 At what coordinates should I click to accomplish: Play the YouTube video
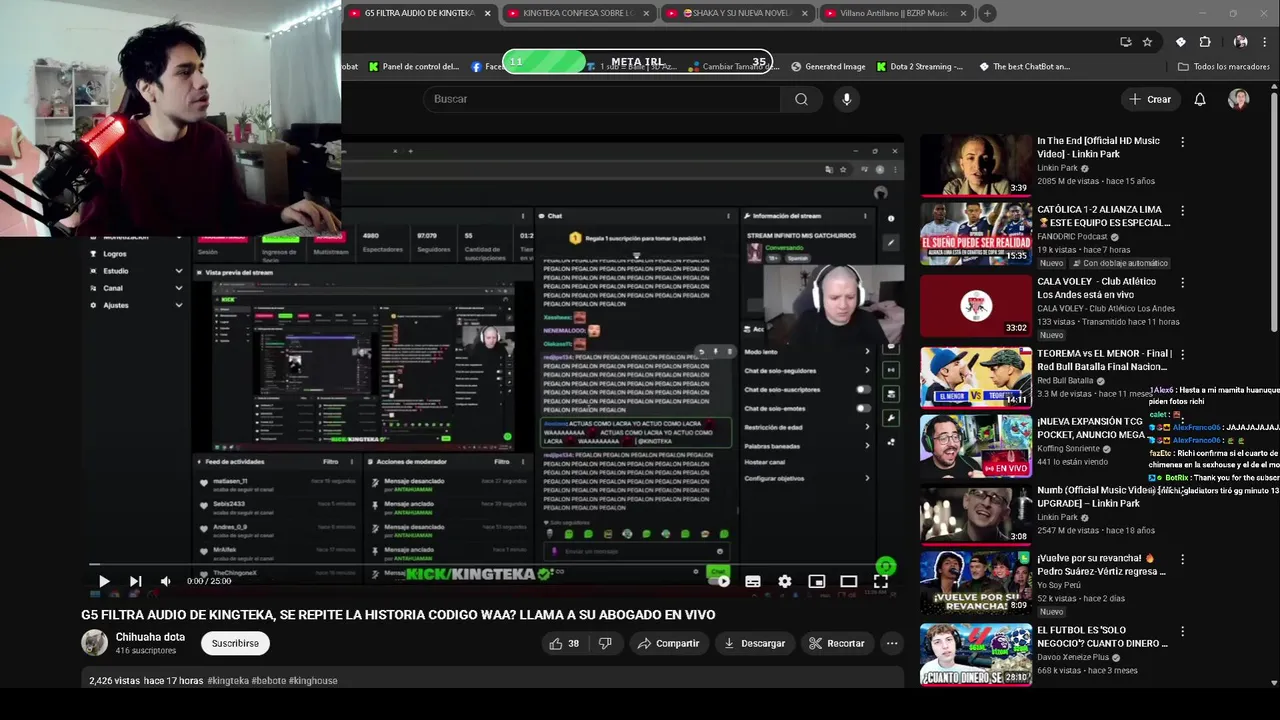(x=104, y=581)
